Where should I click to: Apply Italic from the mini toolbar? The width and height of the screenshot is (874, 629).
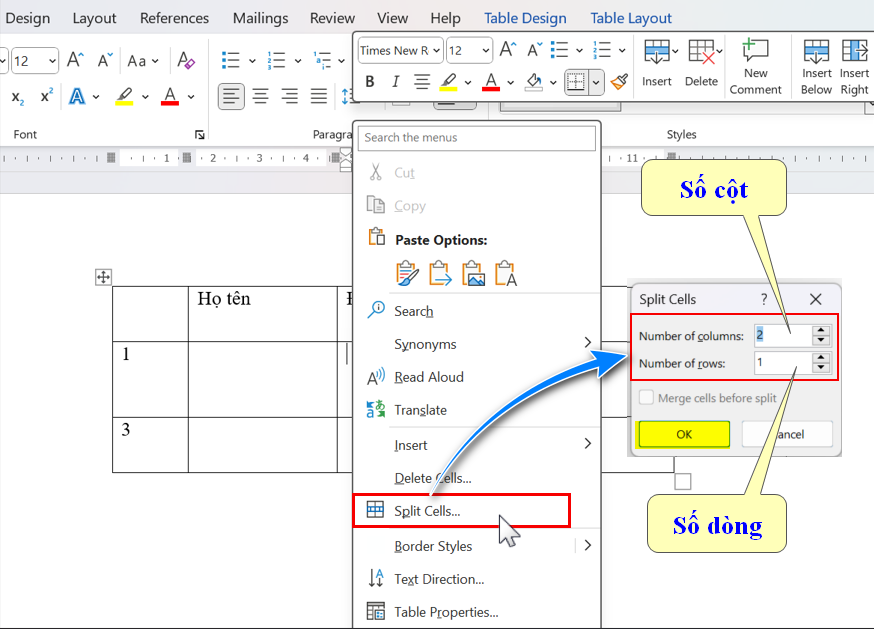395,82
